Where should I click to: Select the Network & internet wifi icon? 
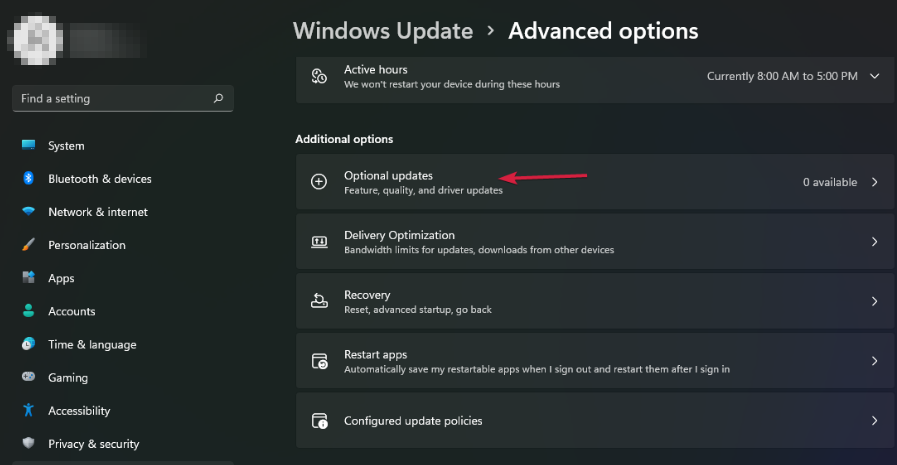(x=29, y=212)
